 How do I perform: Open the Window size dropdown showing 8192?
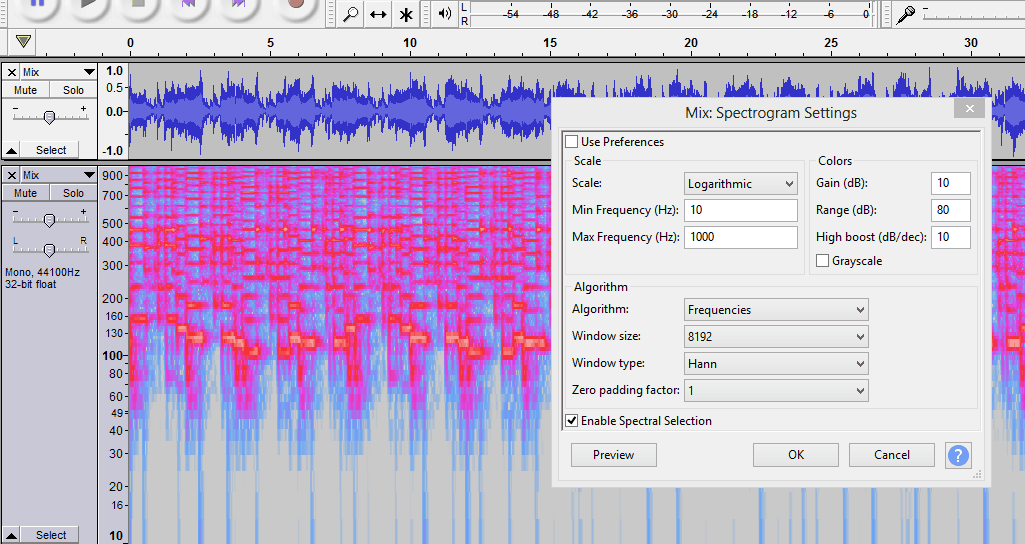pos(776,337)
